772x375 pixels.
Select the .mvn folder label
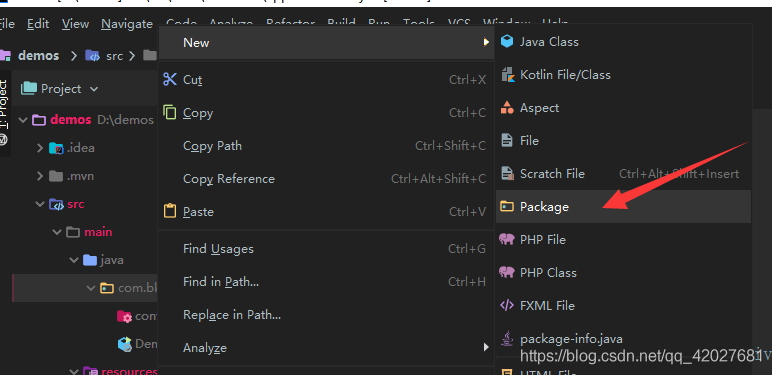(x=80, y=176)
